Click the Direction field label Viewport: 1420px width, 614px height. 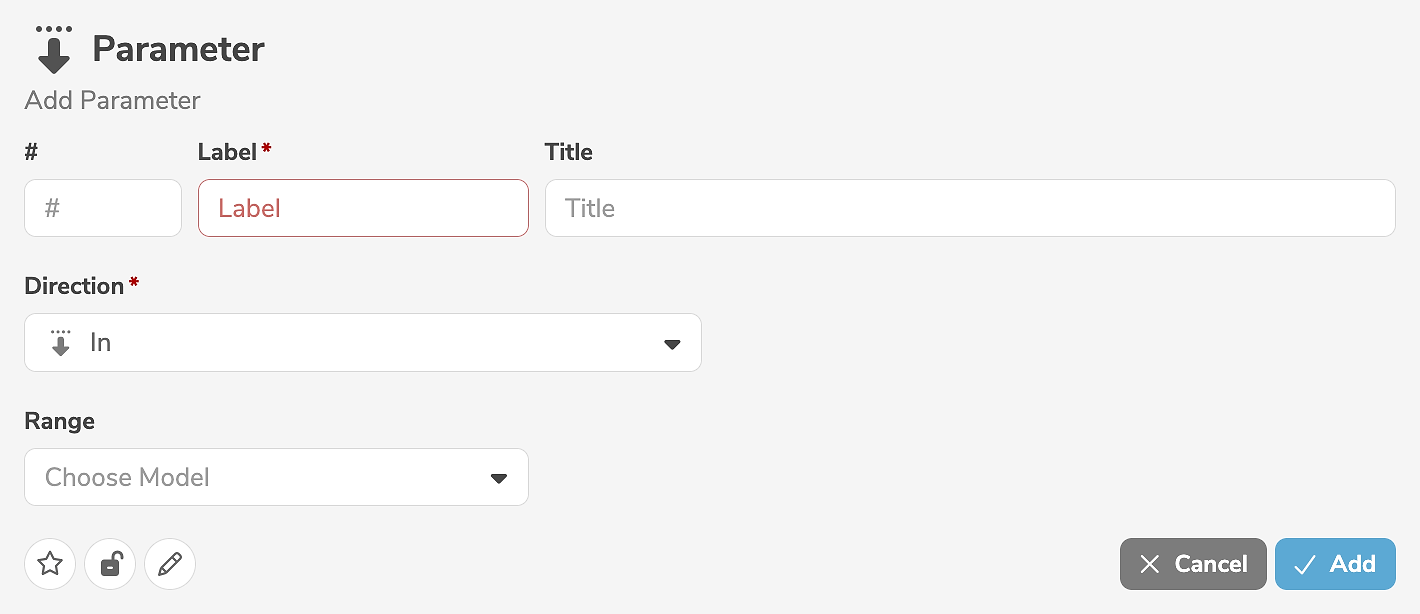click(x=74, y=286)
